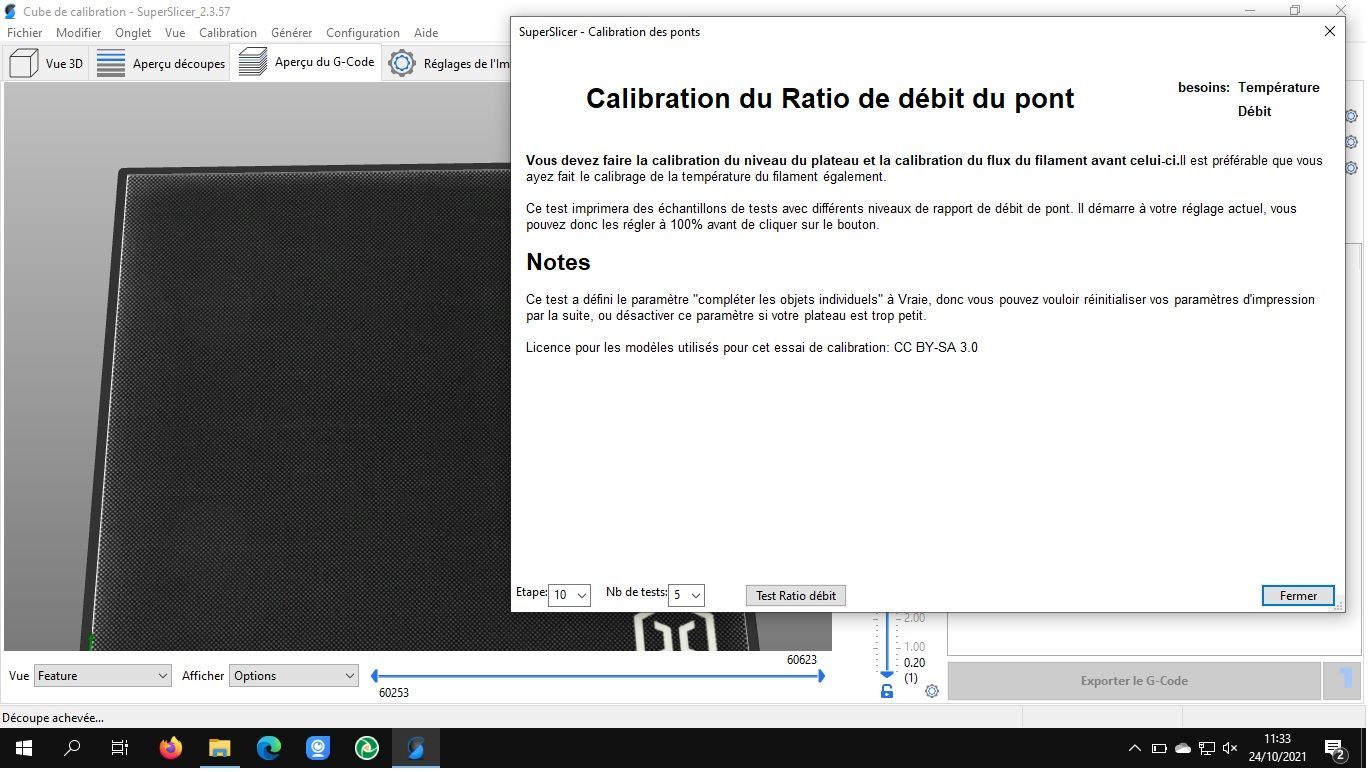The width and height of the screenshot is (1368, 772).
Task: Close the Calibration des ponts dialog
Action: [1329, 31]
